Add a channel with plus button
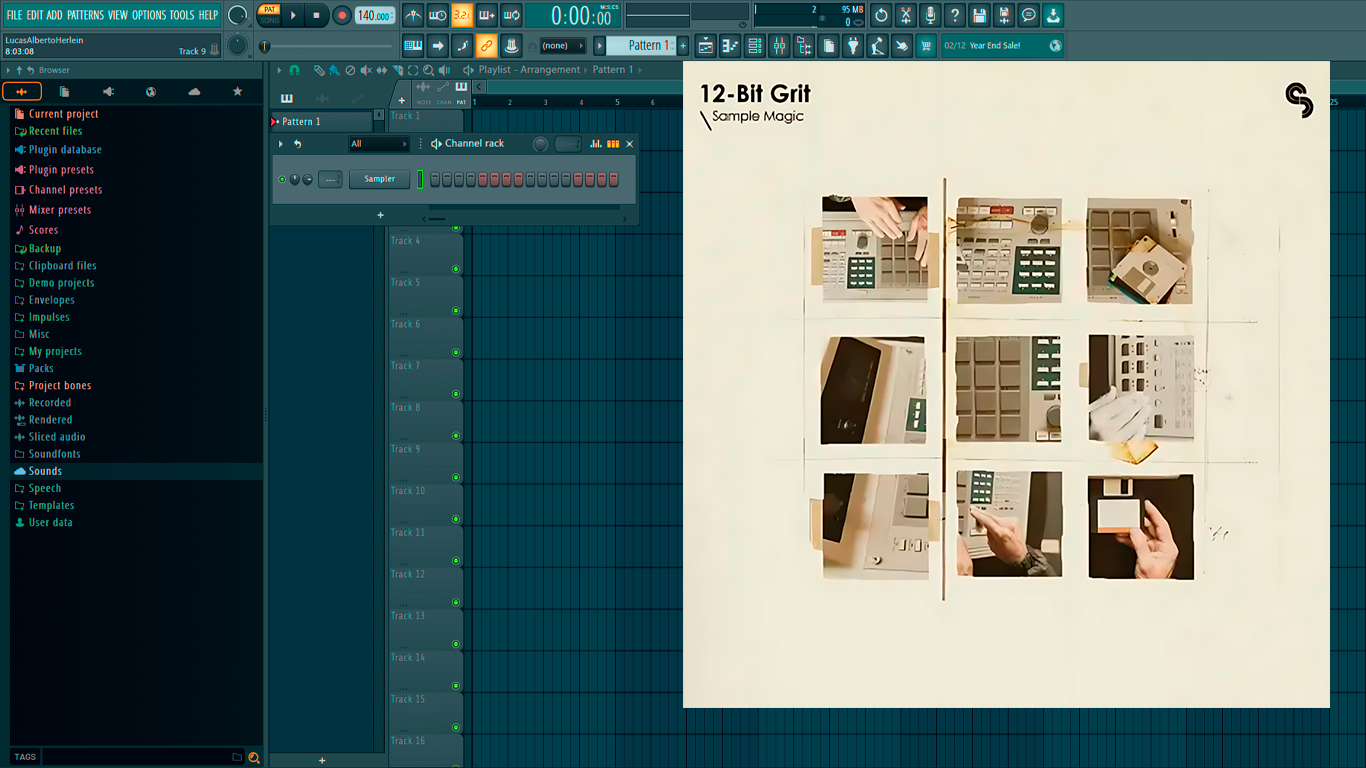 pos(380,215)
